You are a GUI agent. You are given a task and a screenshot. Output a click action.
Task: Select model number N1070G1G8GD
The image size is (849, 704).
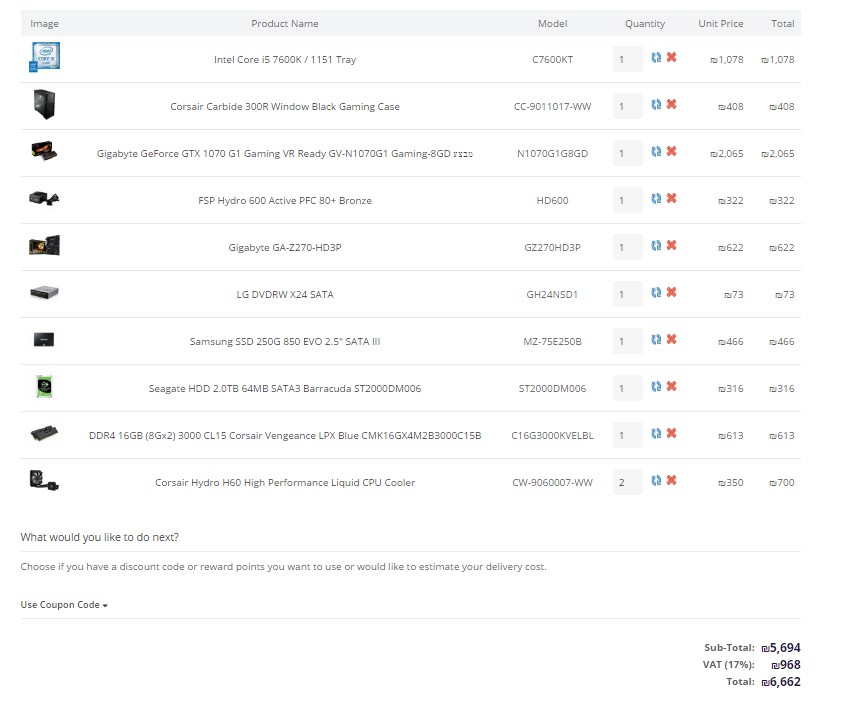[x=552, y=154]
